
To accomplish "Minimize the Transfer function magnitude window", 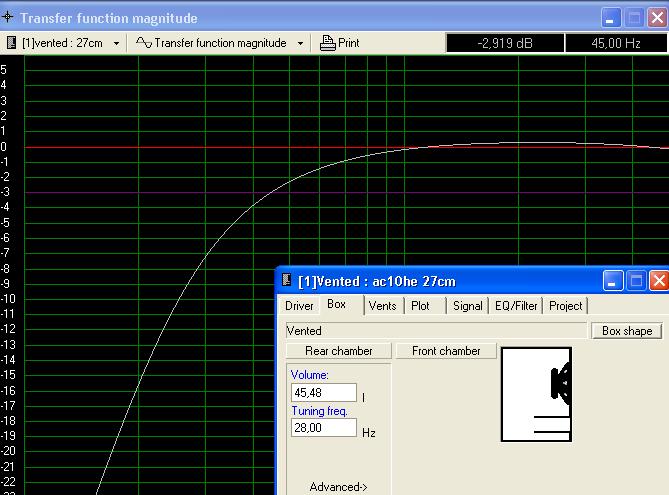I will (613, 18).
